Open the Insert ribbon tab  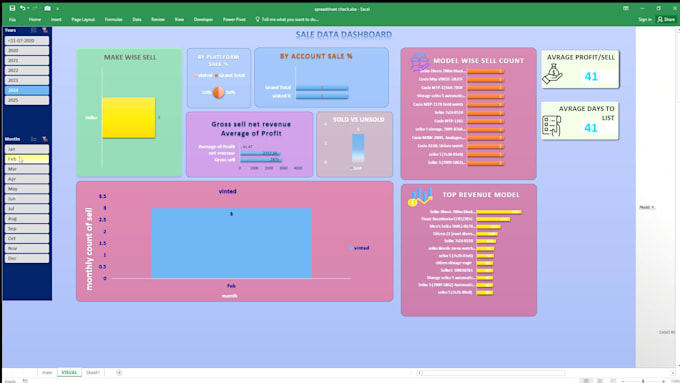point(56,20)
